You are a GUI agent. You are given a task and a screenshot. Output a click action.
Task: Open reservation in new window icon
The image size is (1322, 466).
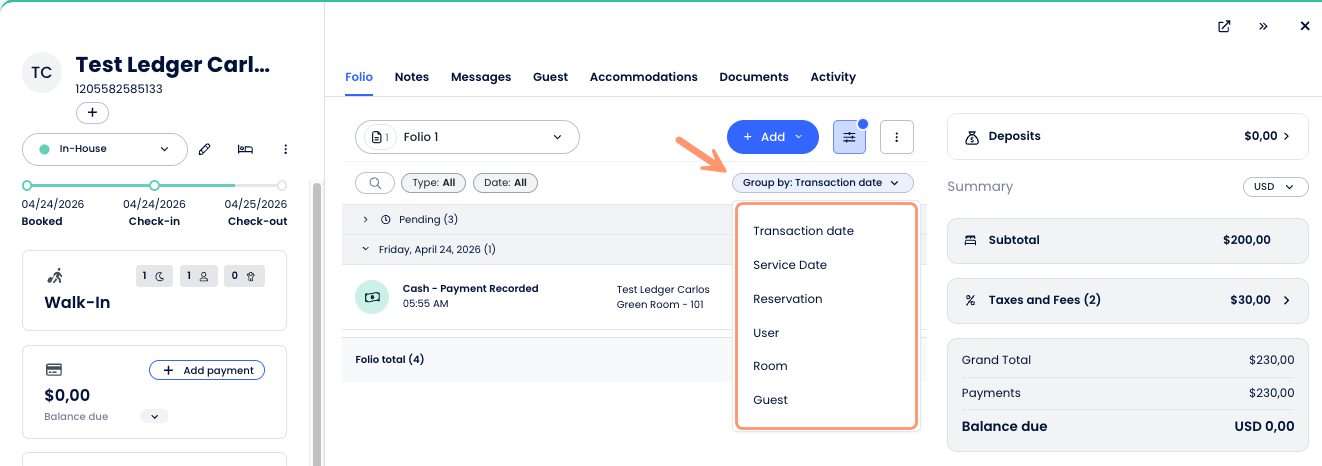[1224, 27]
